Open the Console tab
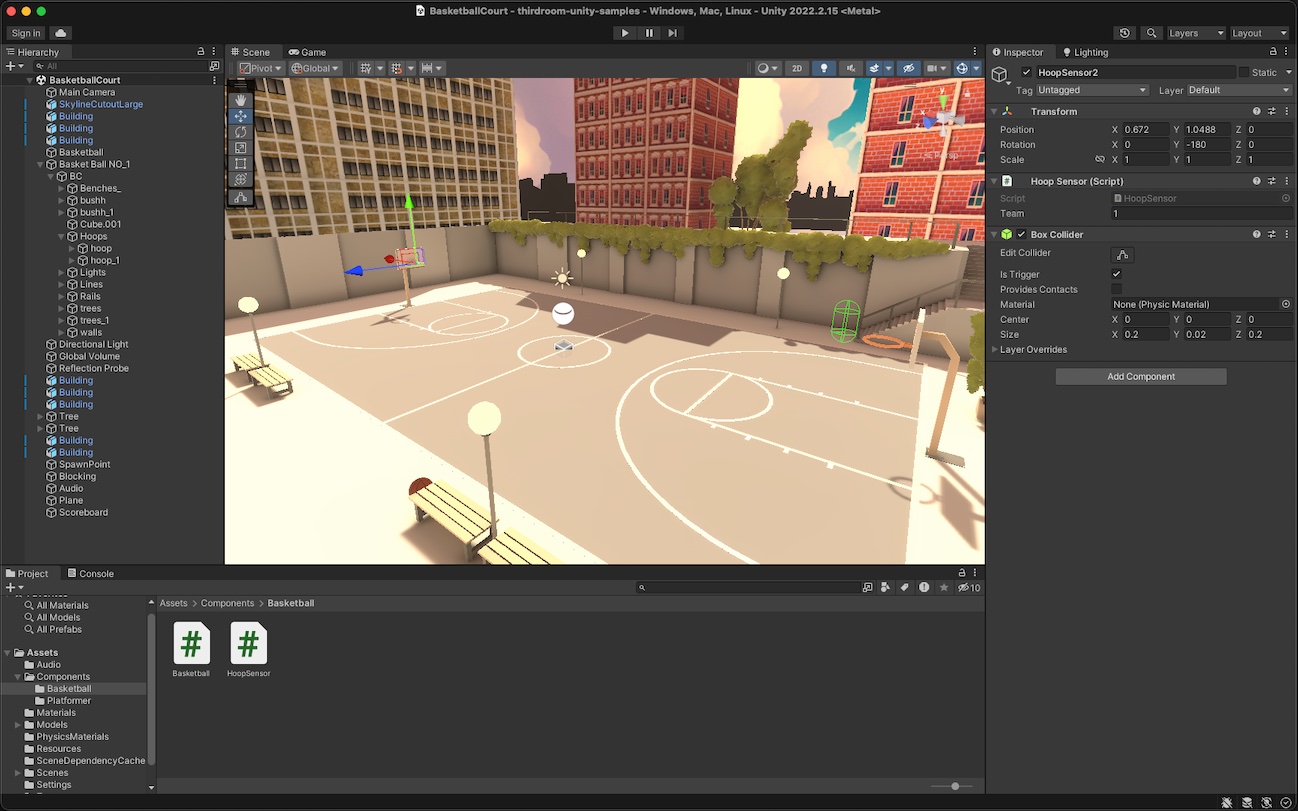The image size is (1298, 811). (x=91, y=574)
